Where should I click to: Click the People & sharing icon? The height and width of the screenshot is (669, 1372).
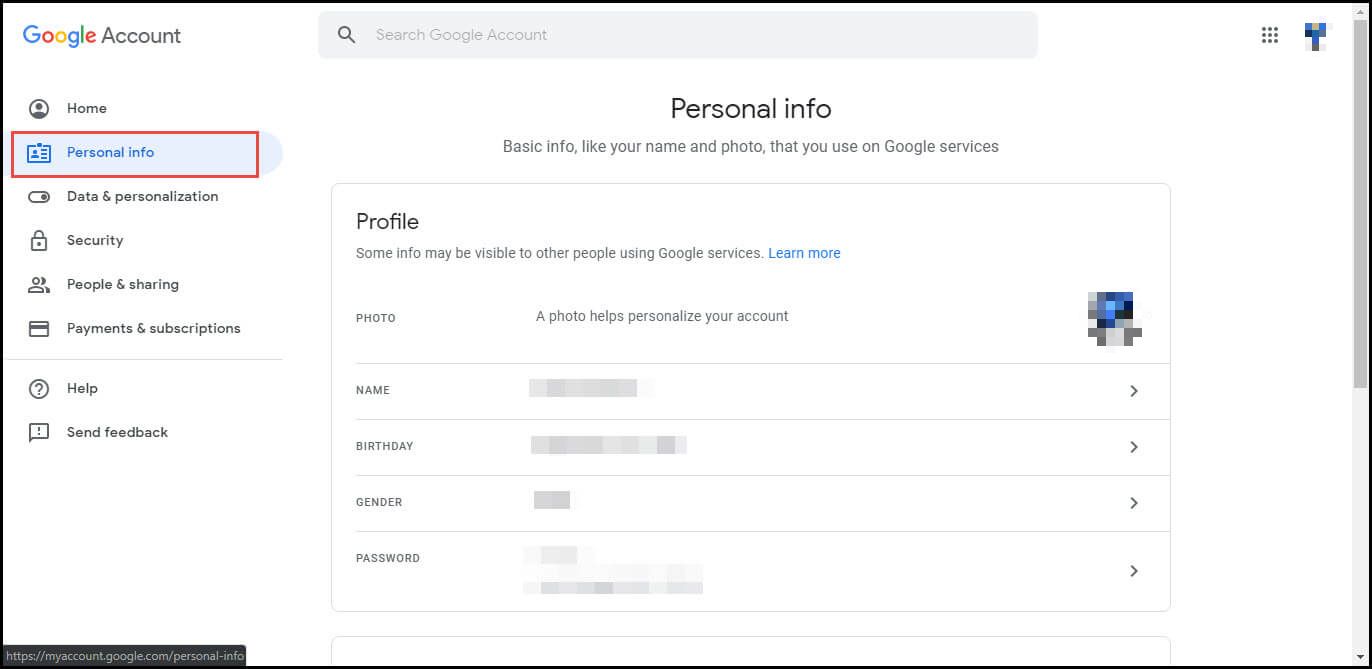(x=39, y=285)
